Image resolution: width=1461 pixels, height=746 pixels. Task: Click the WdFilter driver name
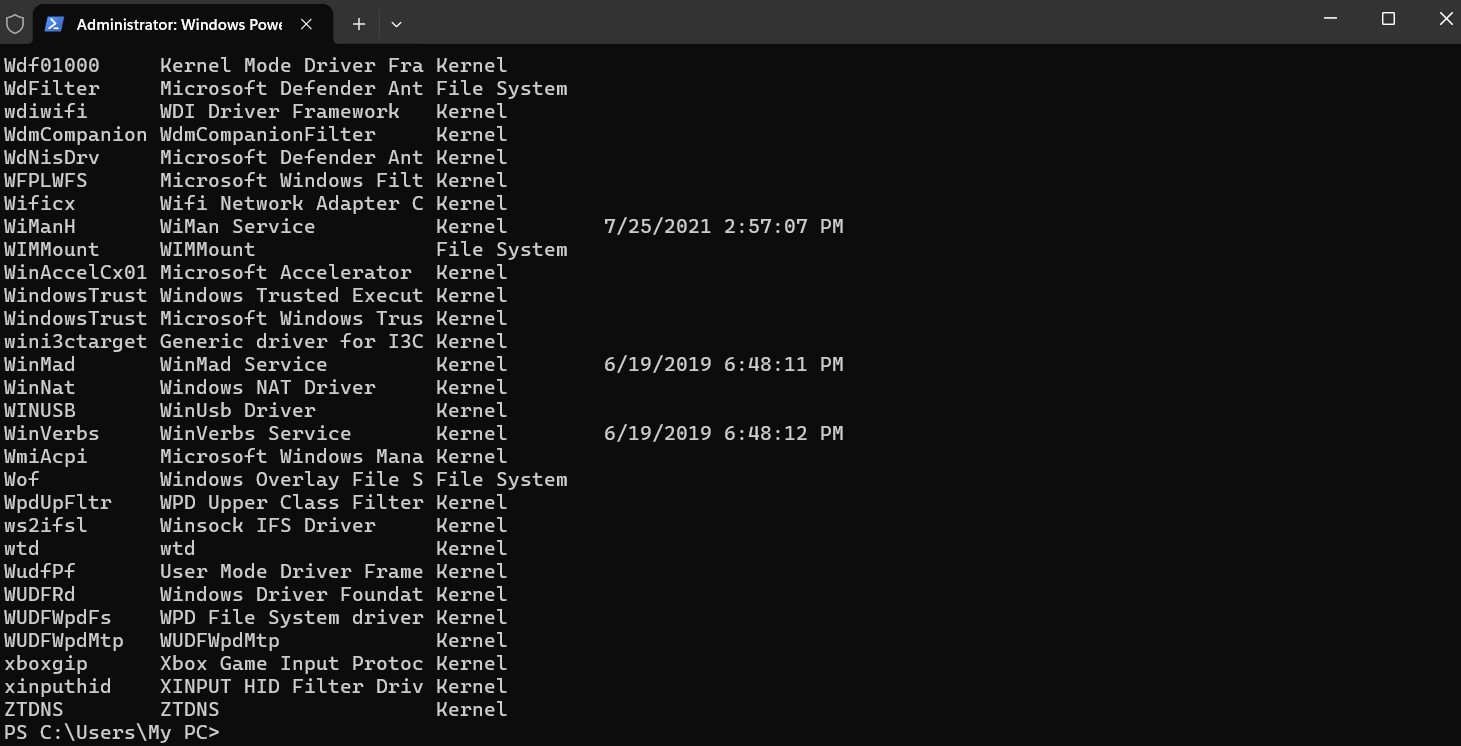coord(52,89)
